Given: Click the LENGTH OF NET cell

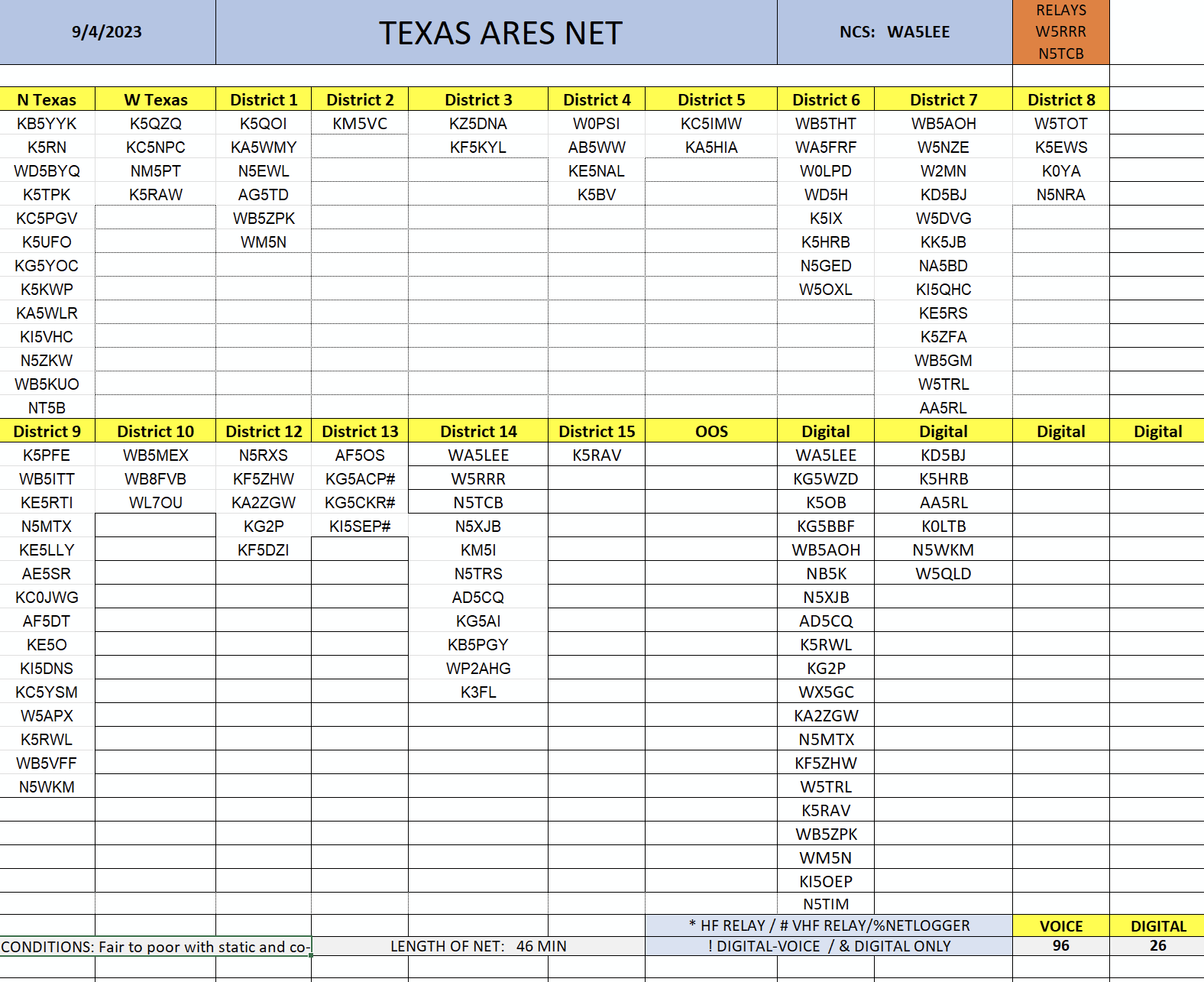Looking at the screenshot, I should point(478,946).
